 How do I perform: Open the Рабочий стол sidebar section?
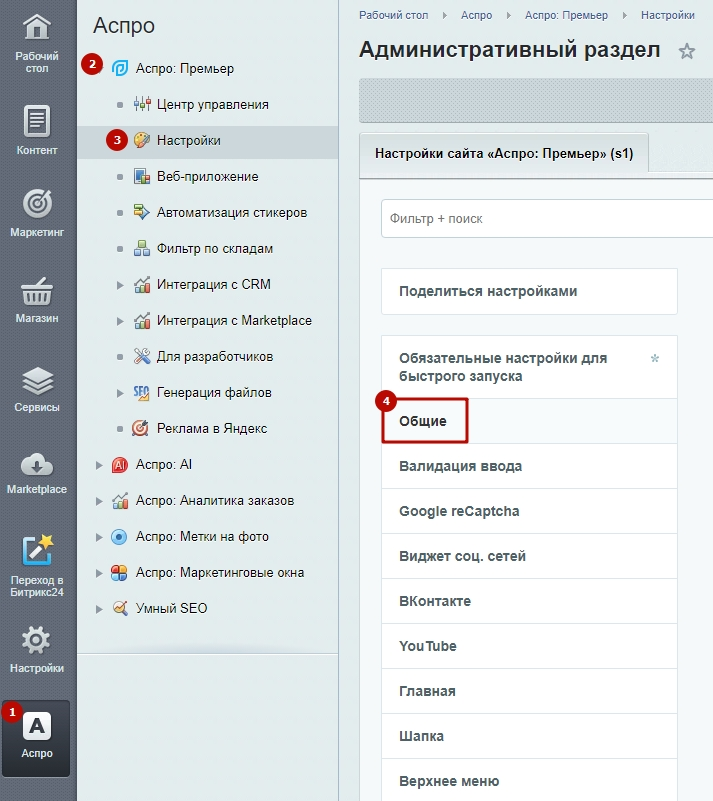tap(37, 44)
